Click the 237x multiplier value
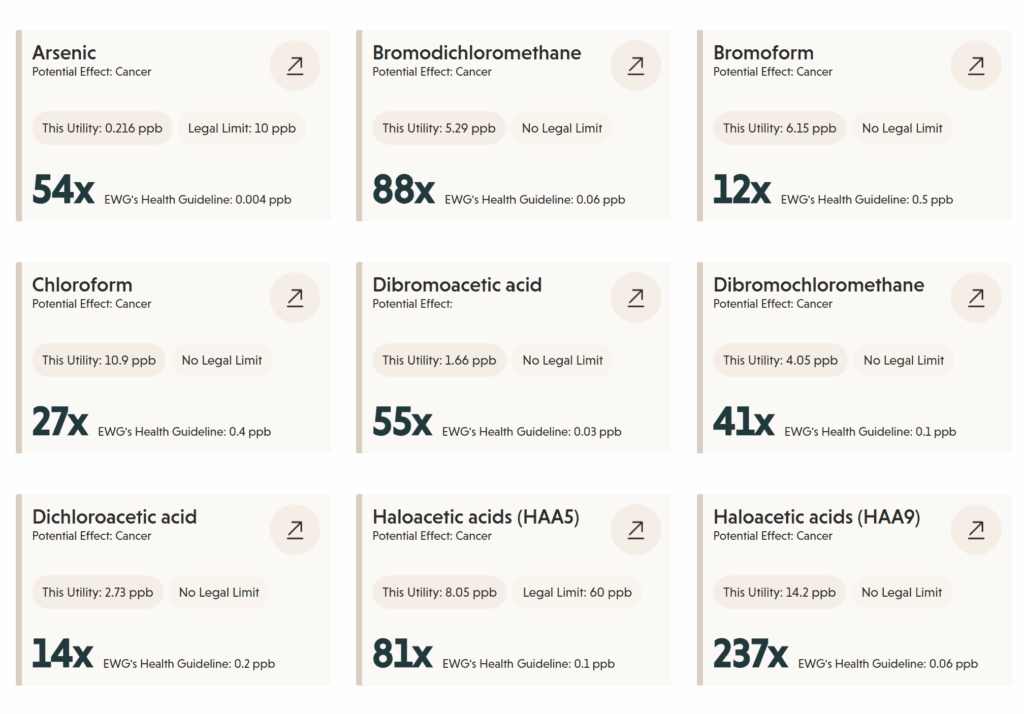Screen dimensions: 1024x714 (750, 653)
